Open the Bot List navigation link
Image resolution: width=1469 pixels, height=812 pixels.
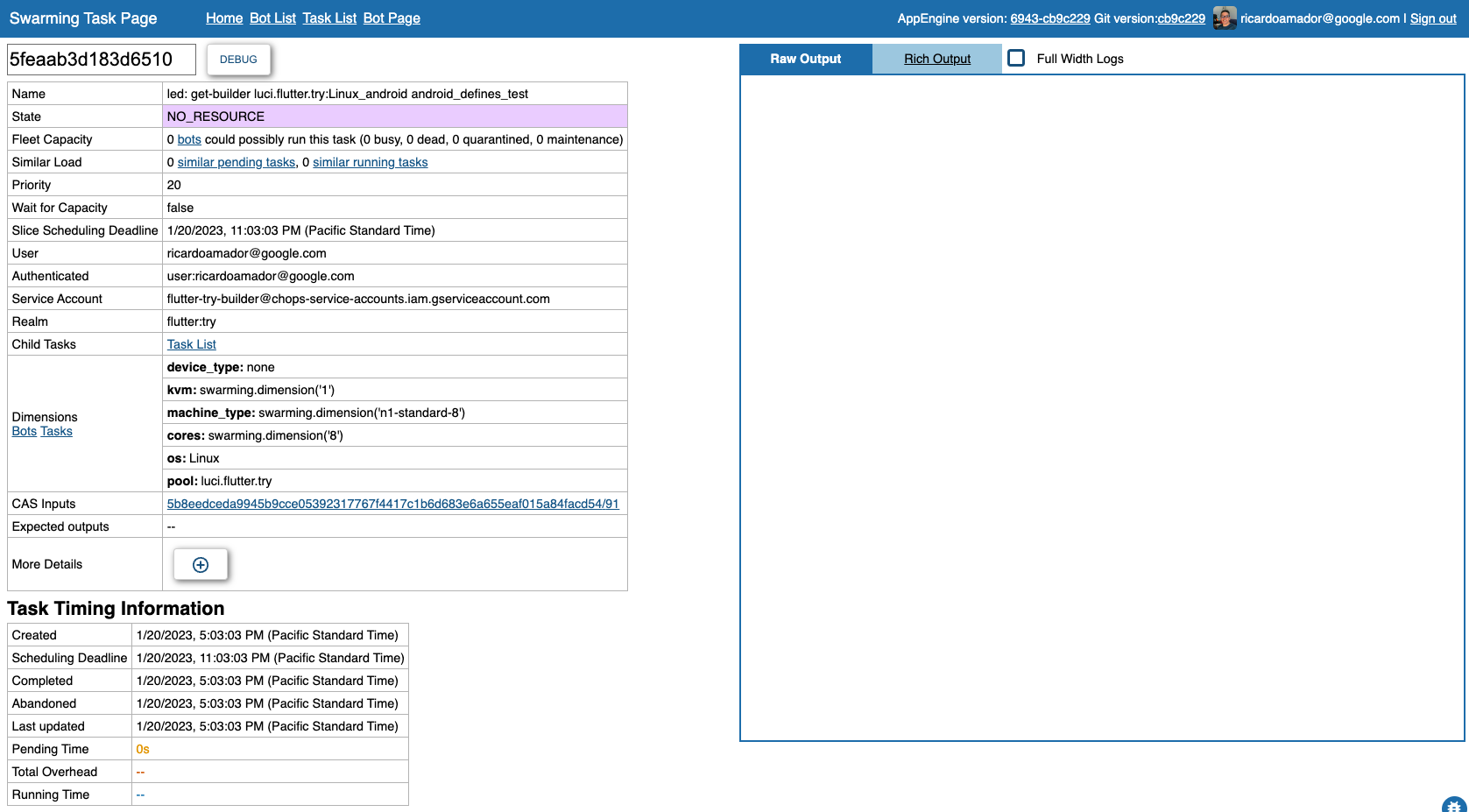(272, 18)
